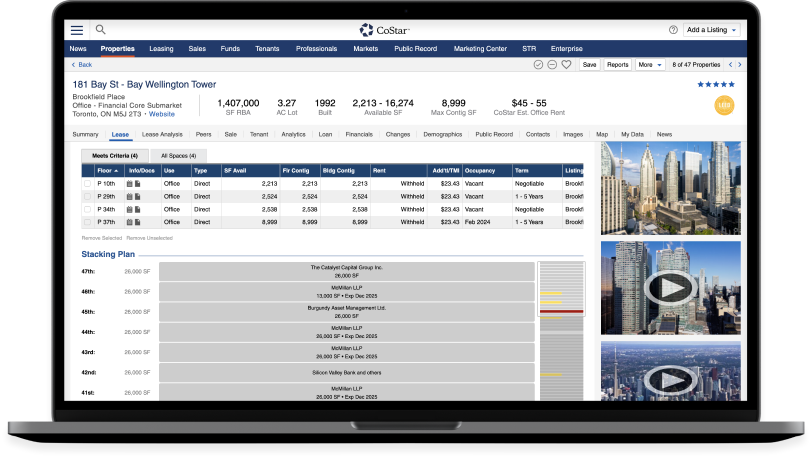Screen dimensions: 812x458
Task: Click the Reports button
Action: [618, 65]
